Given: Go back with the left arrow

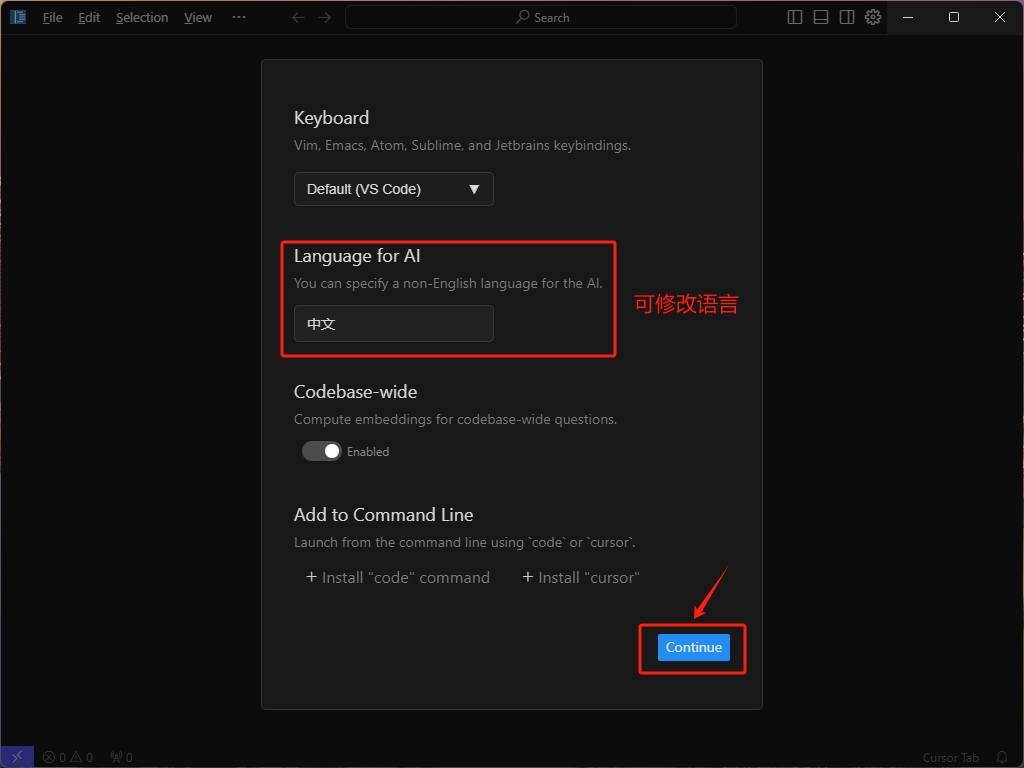Looking at the screenshot, I should coord(298,18).
